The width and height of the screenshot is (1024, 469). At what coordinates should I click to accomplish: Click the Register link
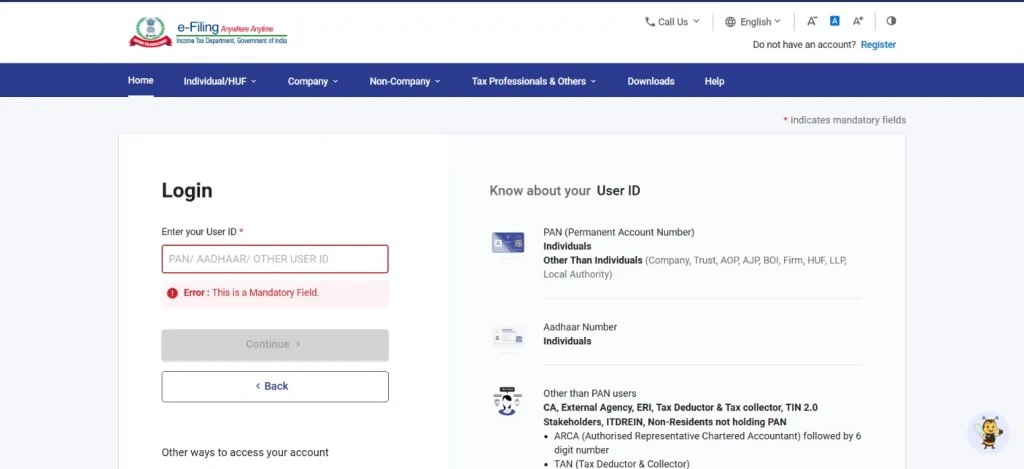click(878, 44)
